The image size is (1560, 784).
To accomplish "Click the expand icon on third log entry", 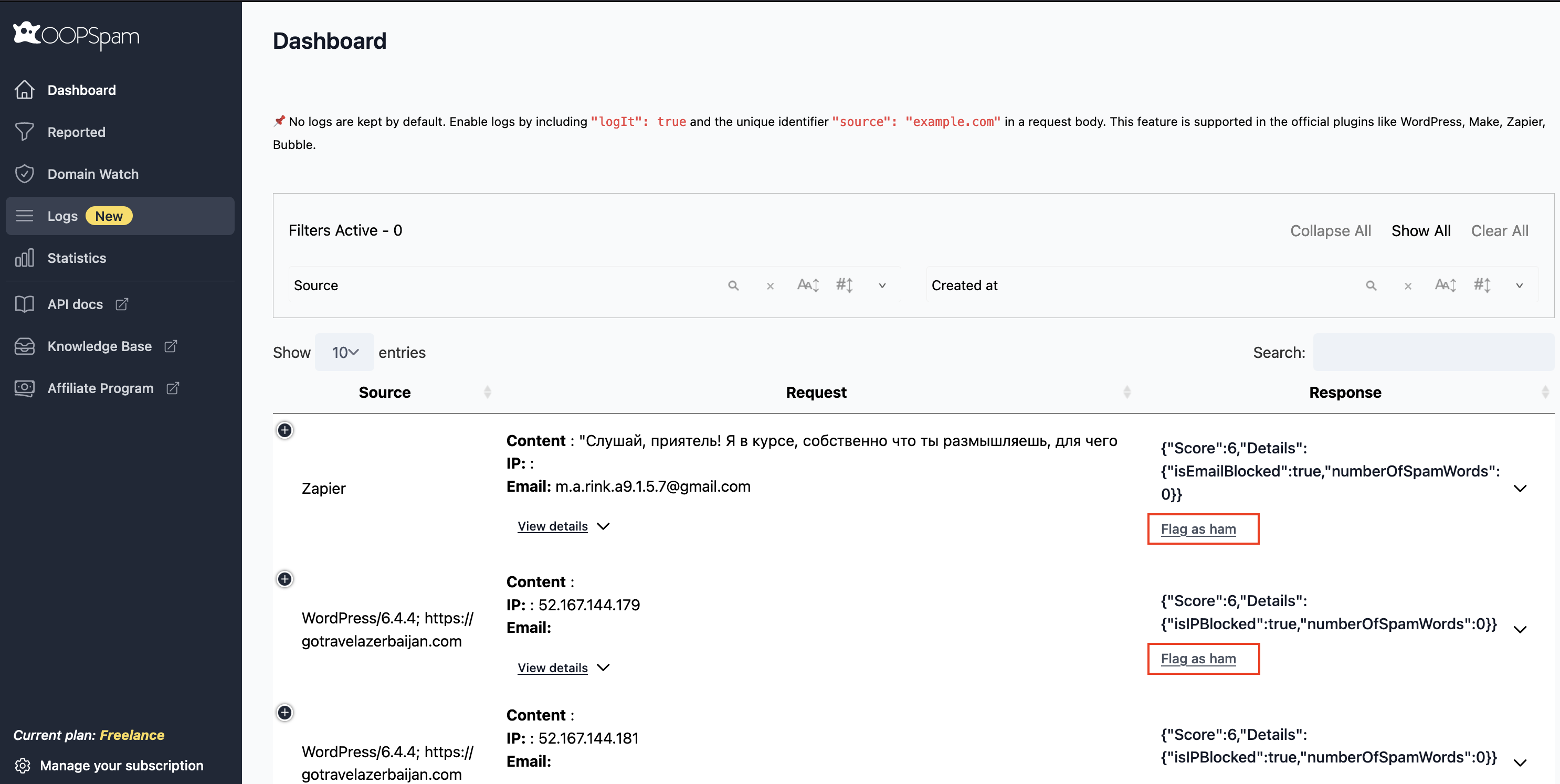I will (284, 712).
